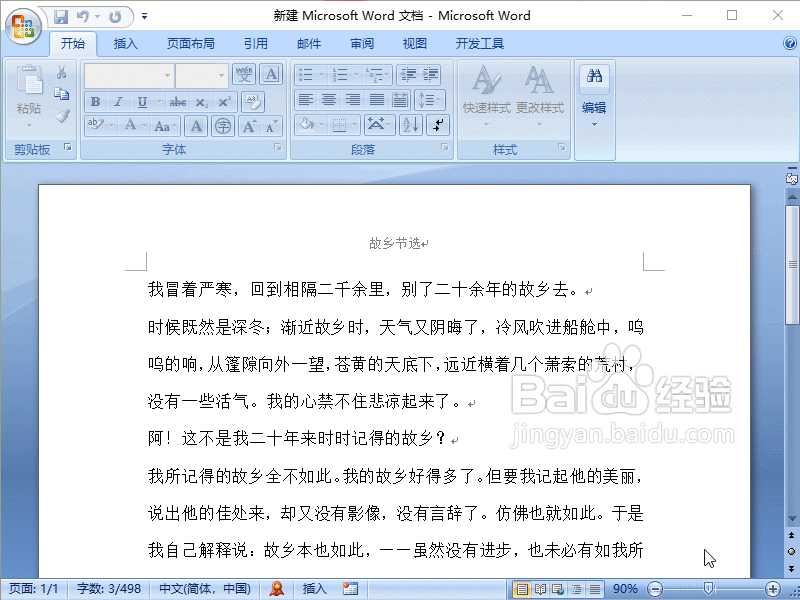Viewport: 800px width, 600px height.
Task: Copy the selection
Action: pos(62,94)
